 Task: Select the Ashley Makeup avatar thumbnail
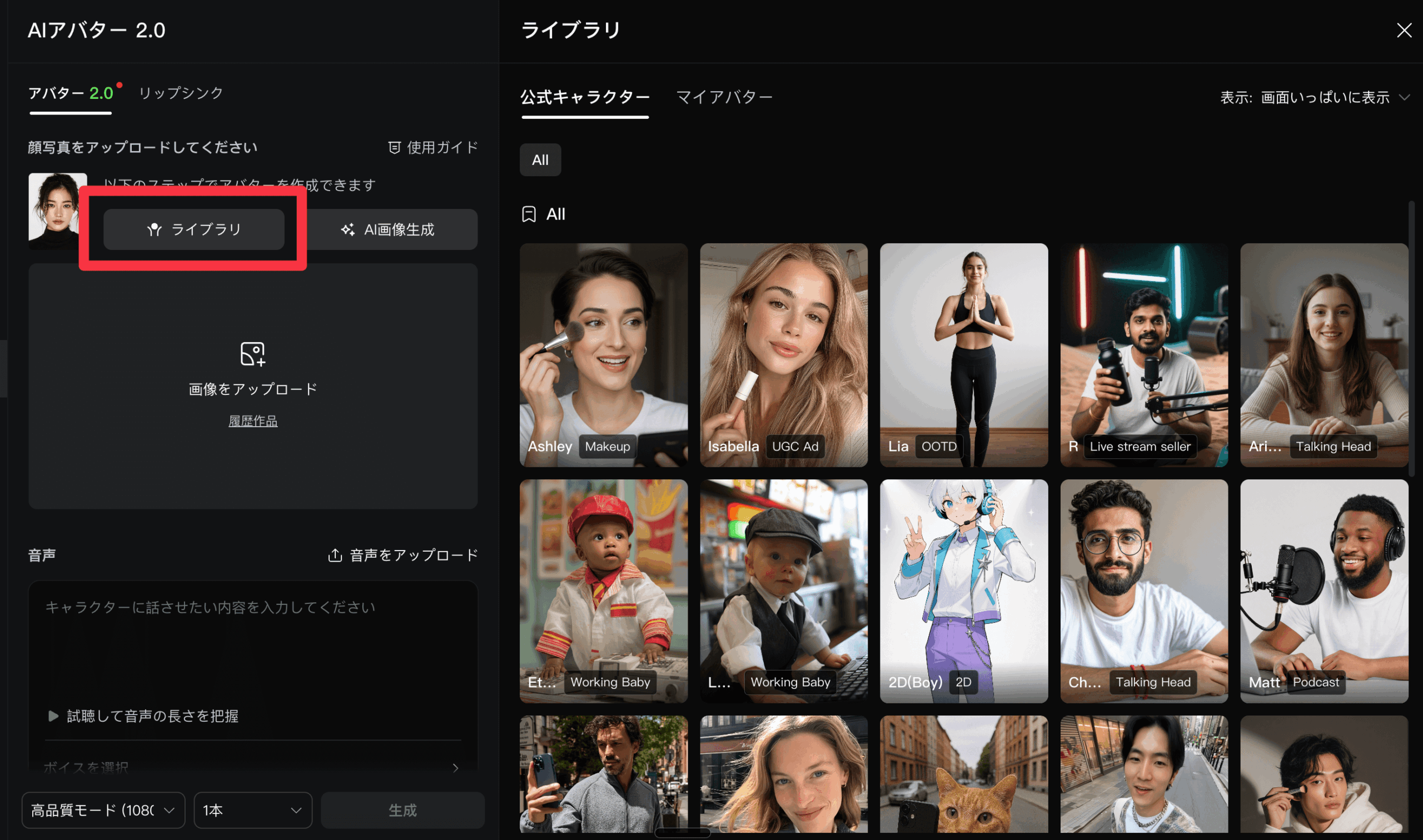tap(603, 355)
